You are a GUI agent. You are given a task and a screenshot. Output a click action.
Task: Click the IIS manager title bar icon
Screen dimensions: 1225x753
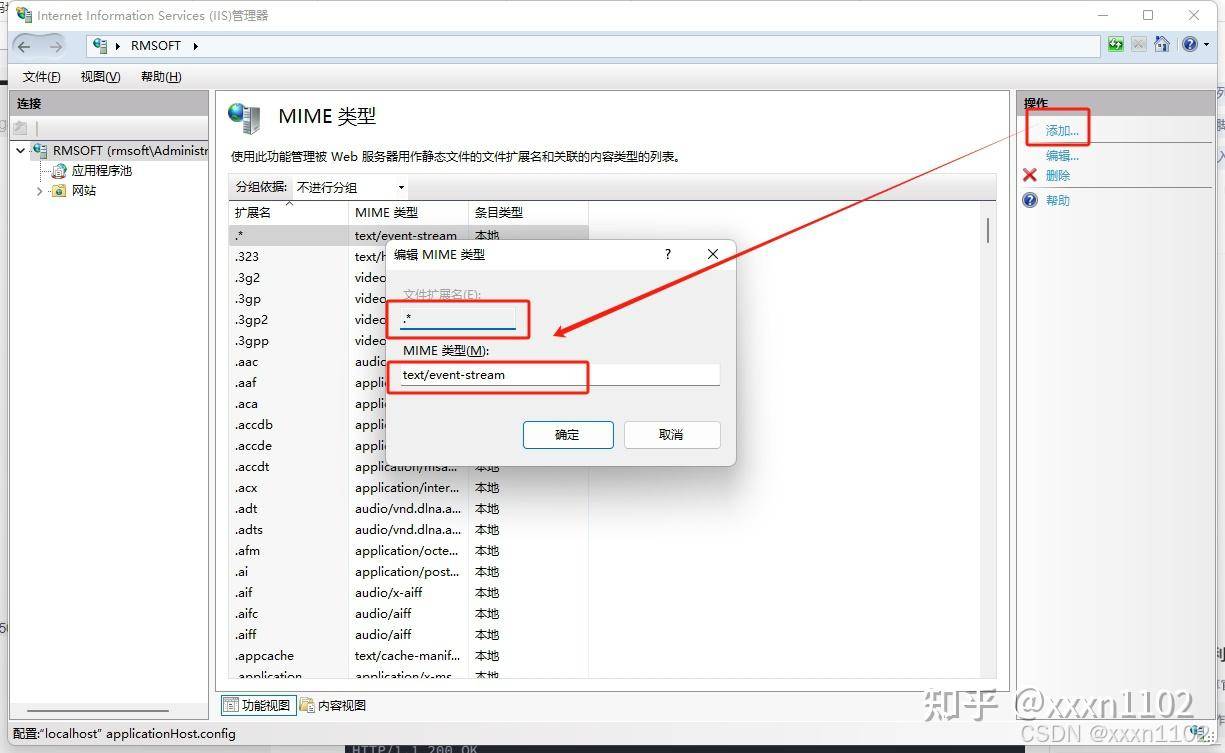point(24,15)
